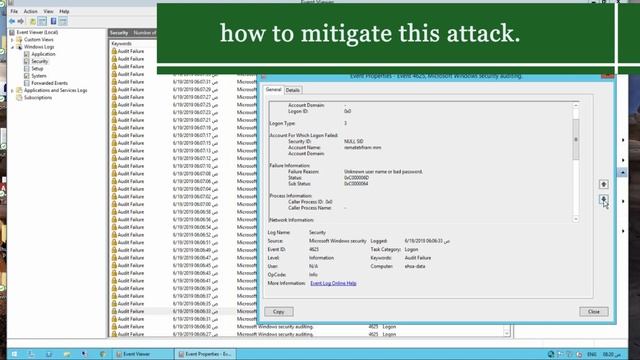
Task: Select the Audit Failure row at 06:07:15
Action: click(183, 143)
